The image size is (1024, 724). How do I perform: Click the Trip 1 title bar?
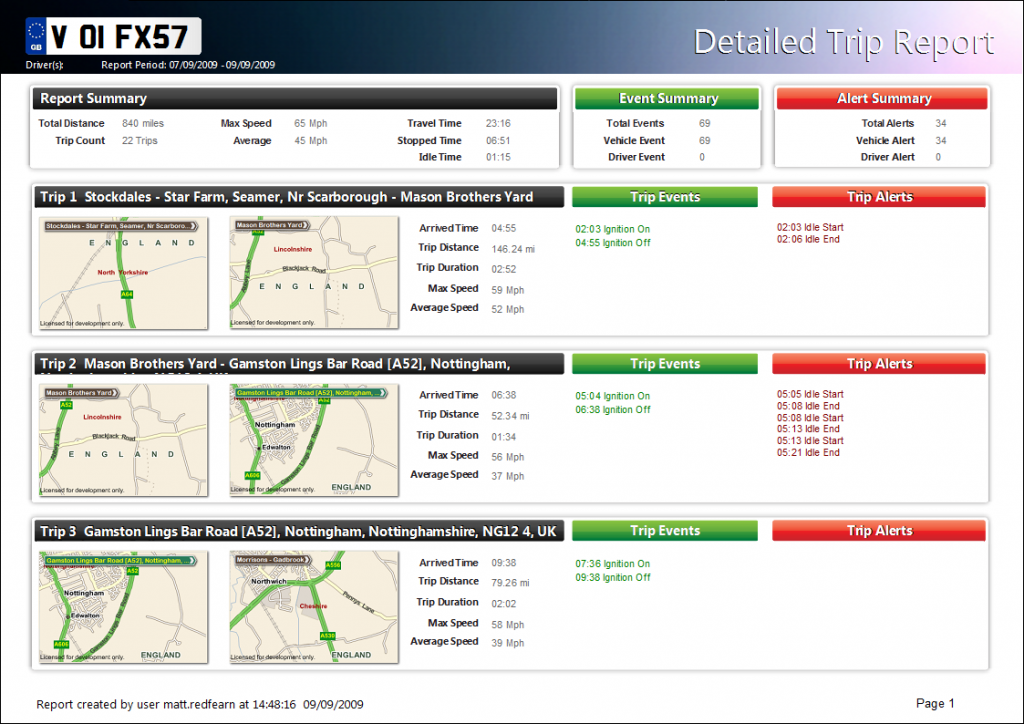click(x=299, y=197)
